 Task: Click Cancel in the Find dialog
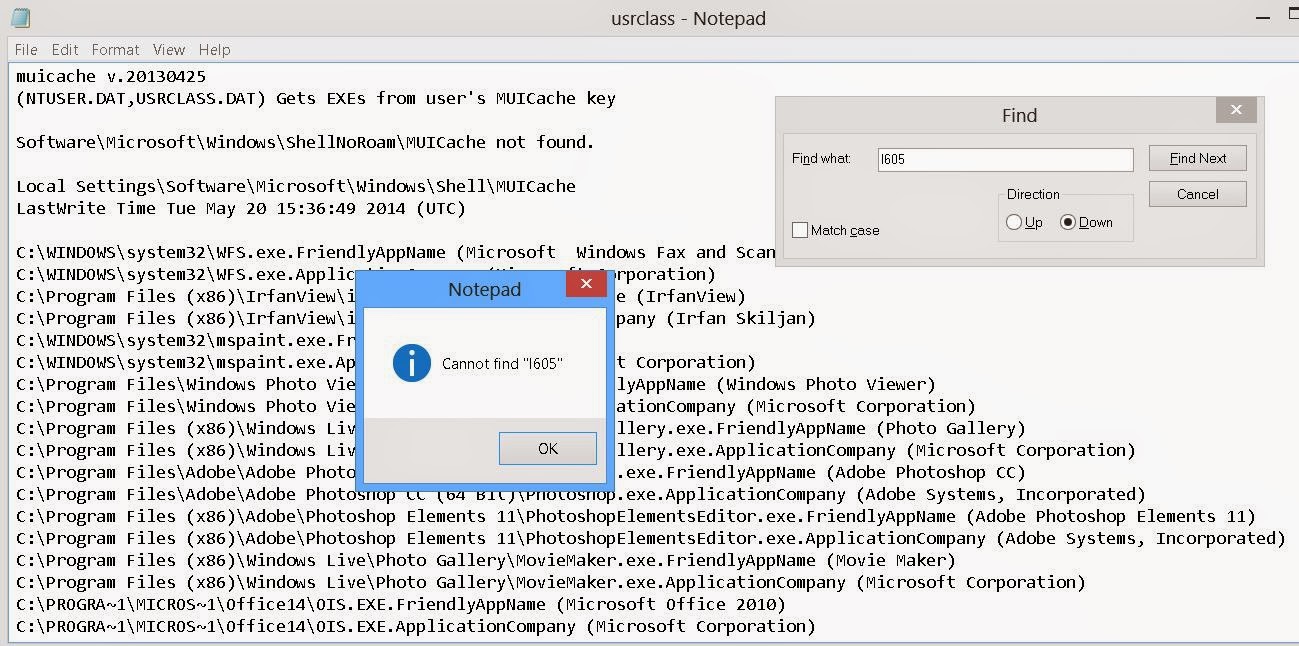coord(1198,194)
